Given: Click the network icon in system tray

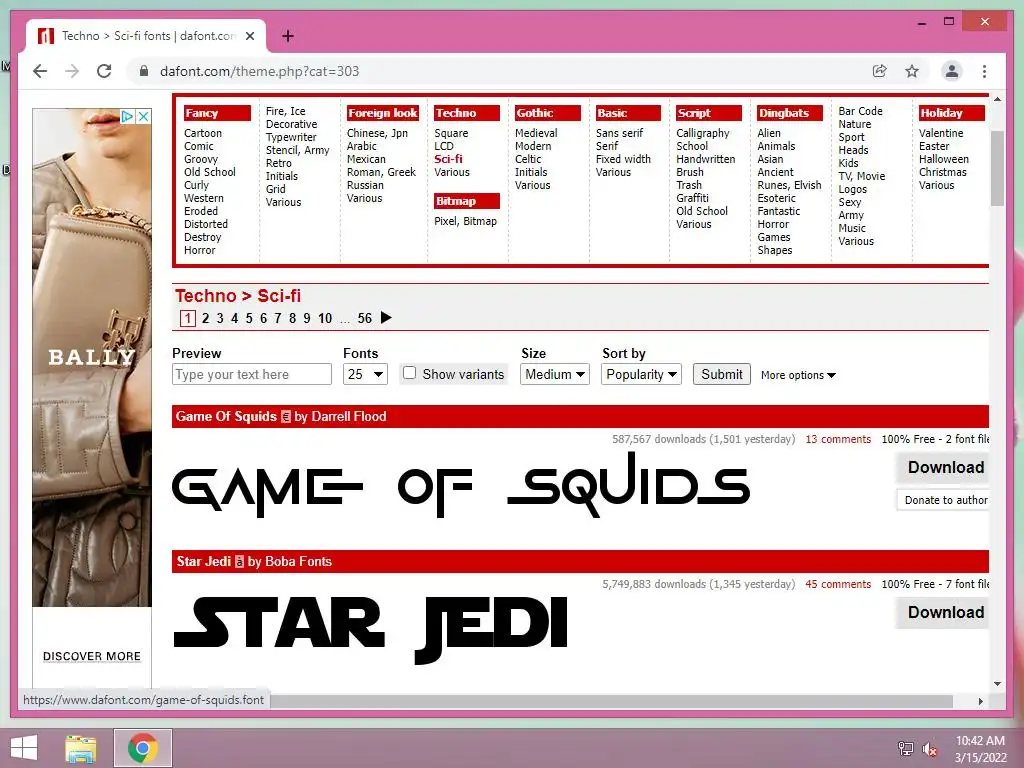Looking at the screenshot, I should click(906, 748).
